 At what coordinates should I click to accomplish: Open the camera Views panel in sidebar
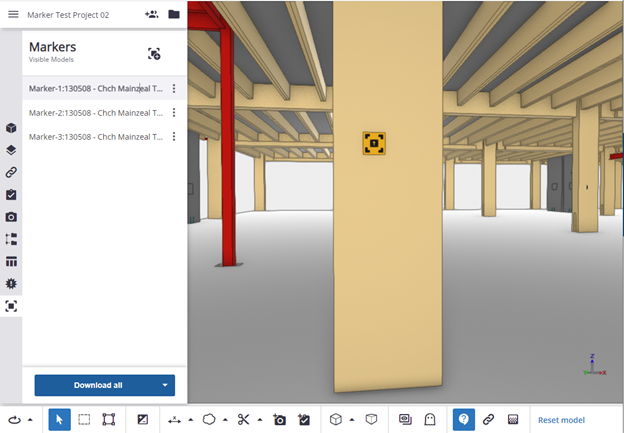[11, 217]
